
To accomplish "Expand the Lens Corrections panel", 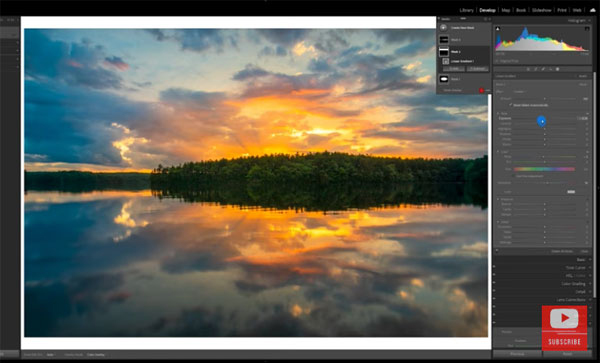I will tap(572, 300).
